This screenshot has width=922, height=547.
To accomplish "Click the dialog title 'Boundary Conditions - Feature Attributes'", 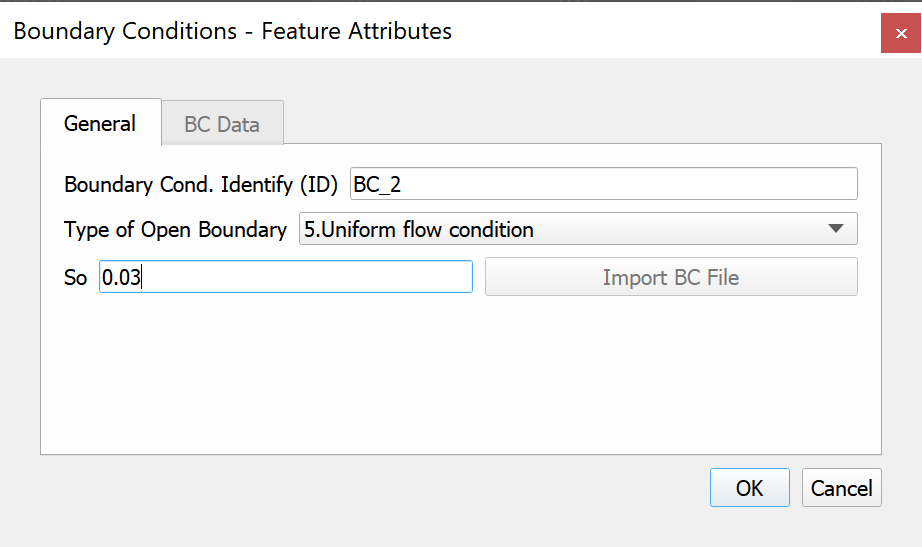I will pos(232,32).
